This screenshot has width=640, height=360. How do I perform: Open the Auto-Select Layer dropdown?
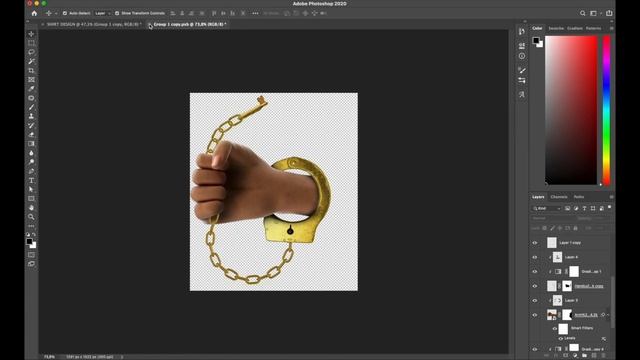pyautogui.click(x=103, y=13)
